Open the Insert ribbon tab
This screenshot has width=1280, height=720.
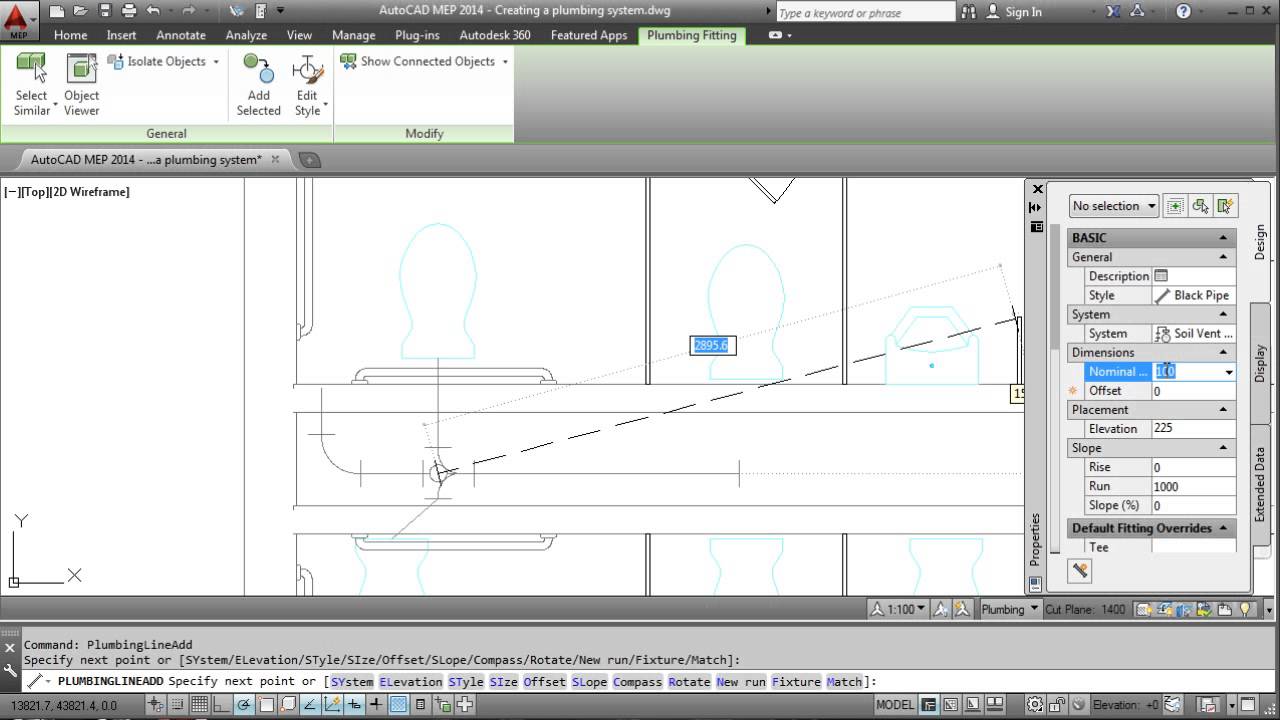[122, 35]
